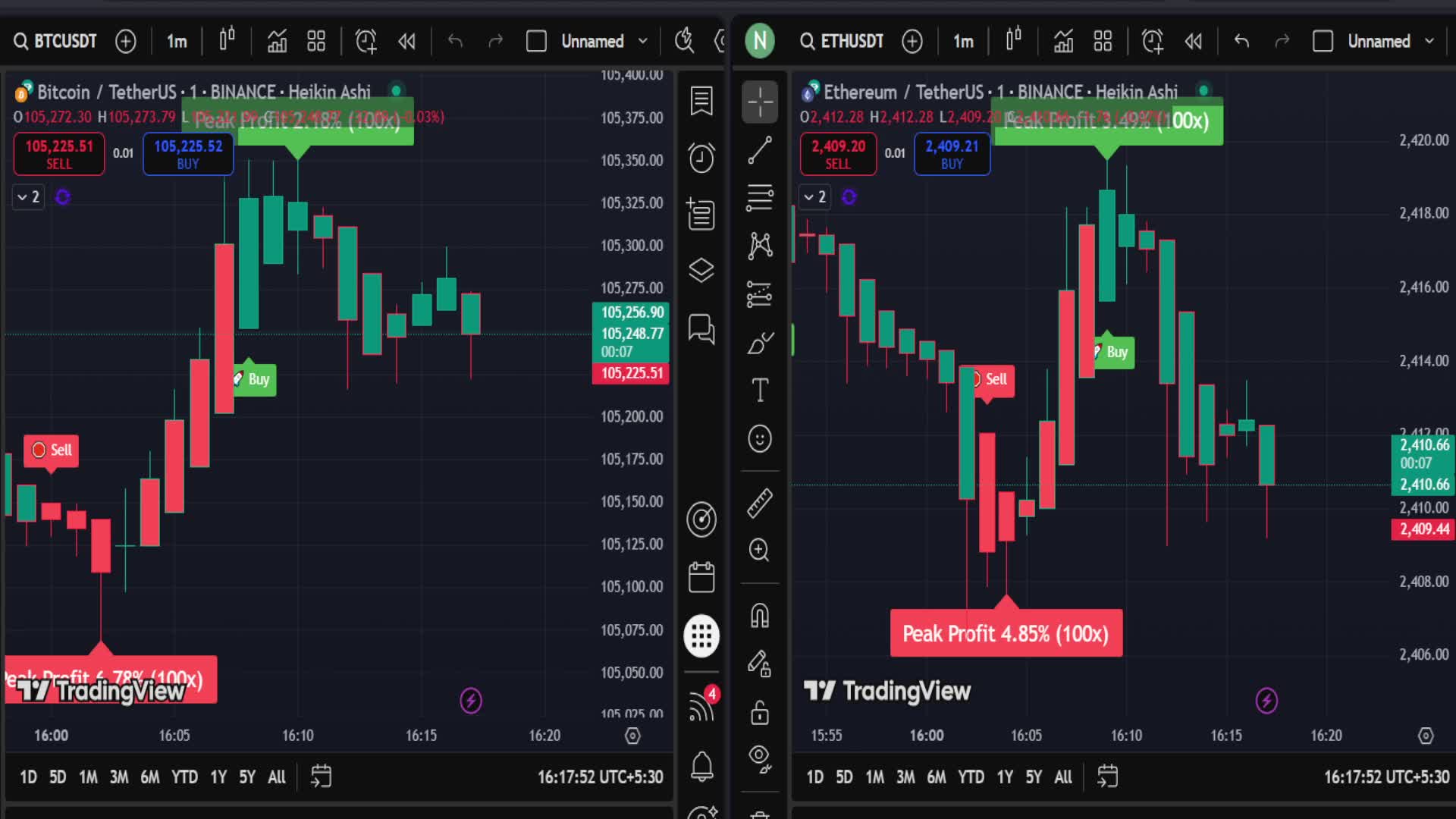Select crosshair cursor tool

click(x=760, y=102)
